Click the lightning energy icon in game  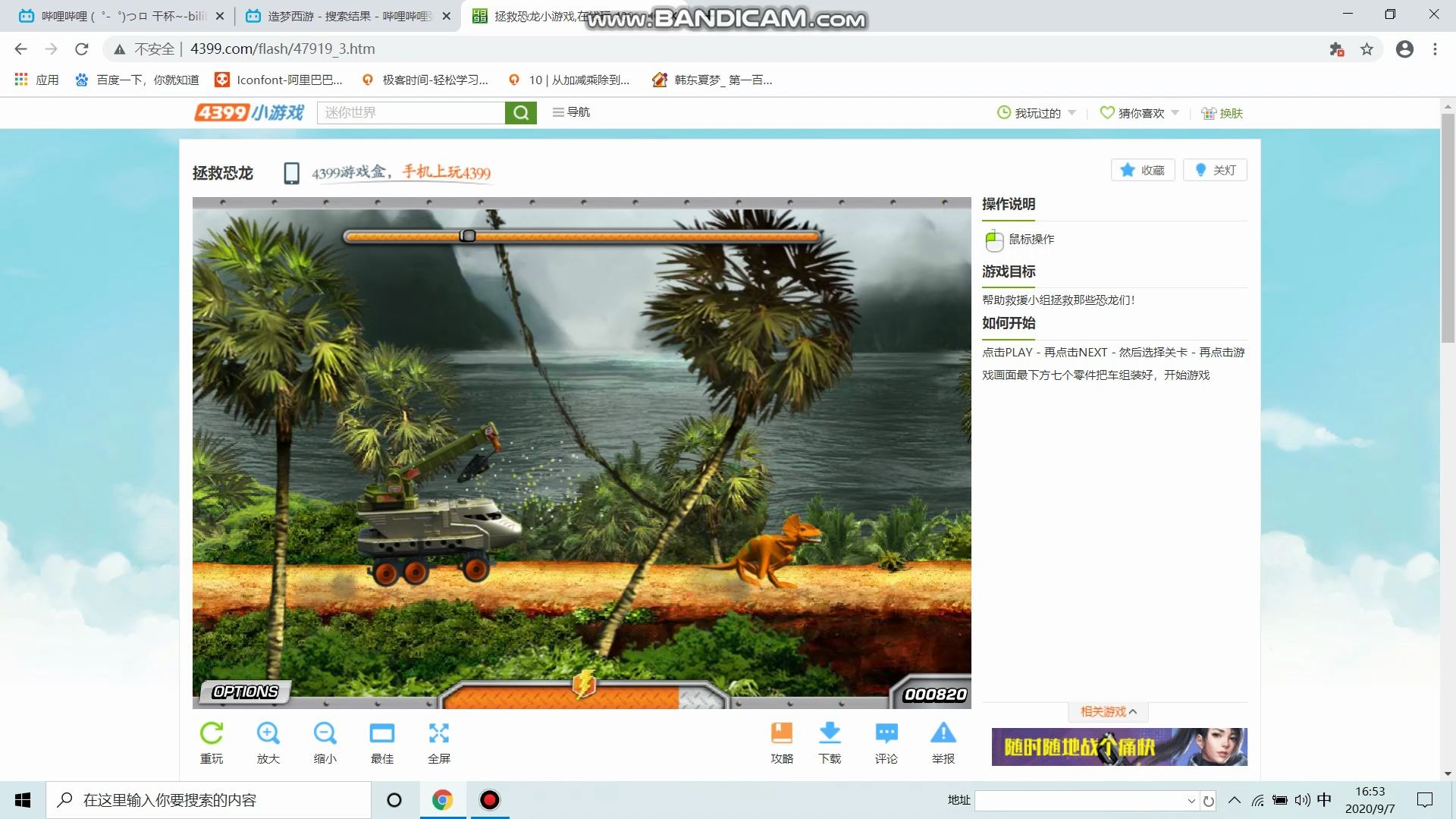(x=584, y=684)
